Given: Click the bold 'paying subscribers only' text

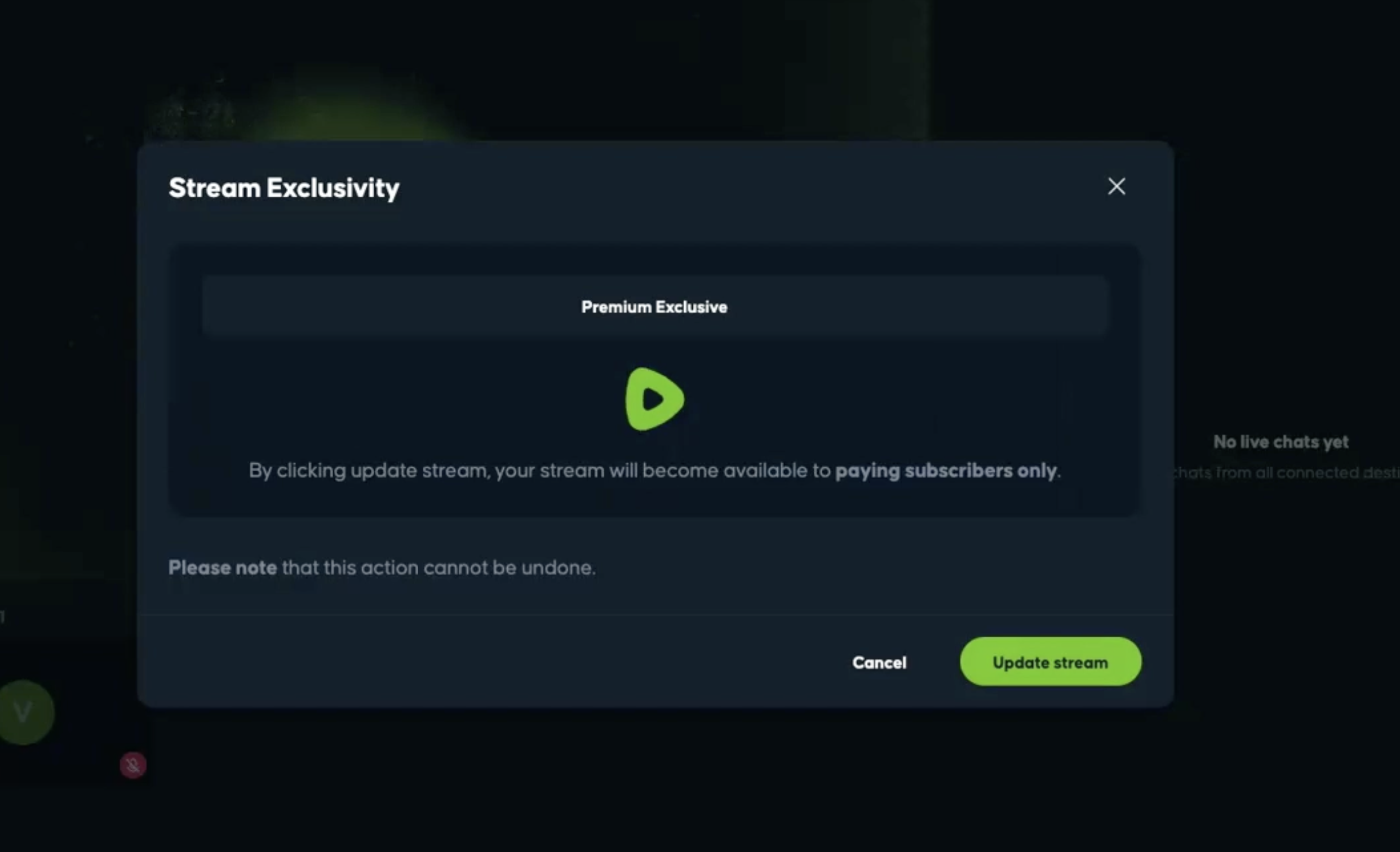Looking at the screenshot, I should tap(946, 471).
